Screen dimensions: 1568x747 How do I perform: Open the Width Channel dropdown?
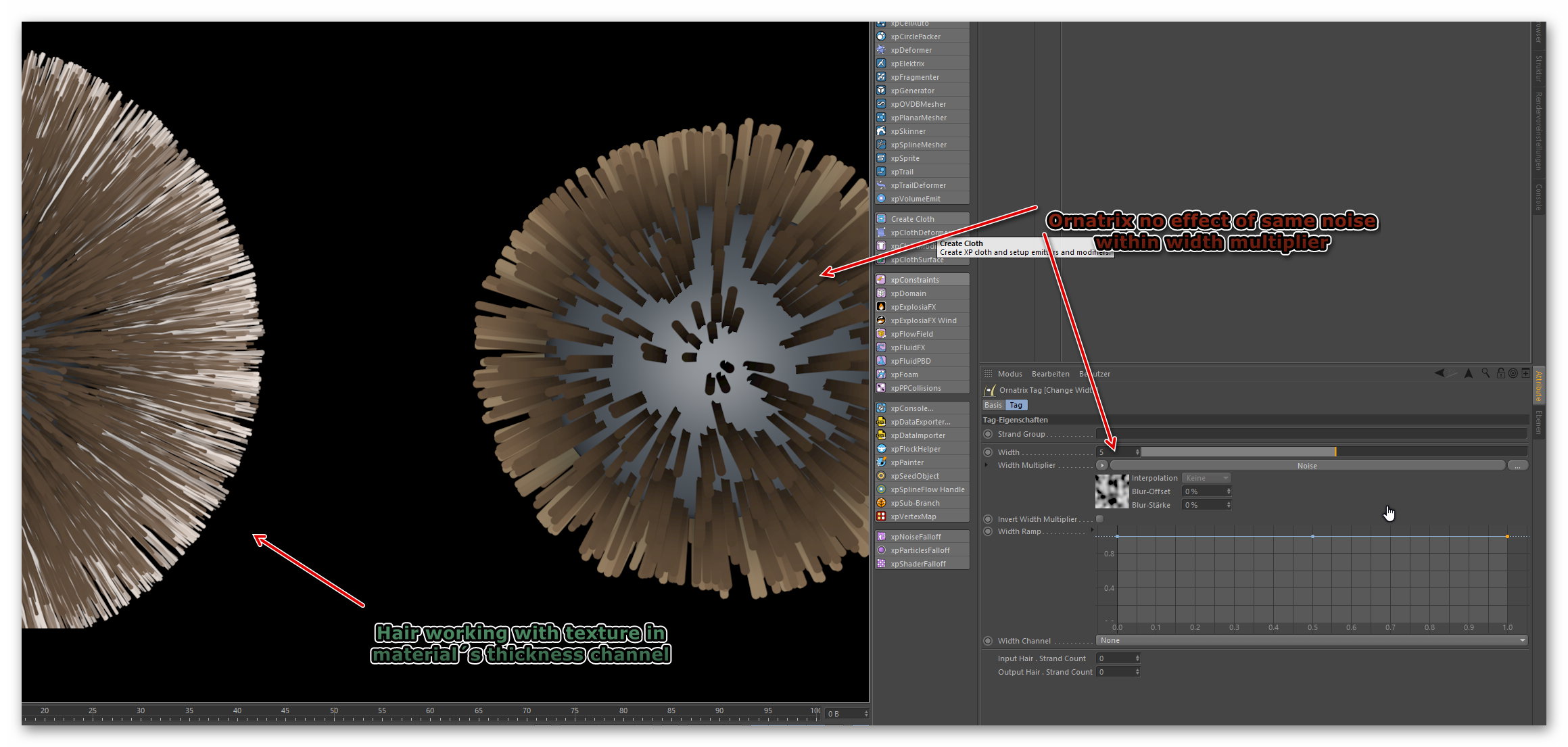(1310, 640)
